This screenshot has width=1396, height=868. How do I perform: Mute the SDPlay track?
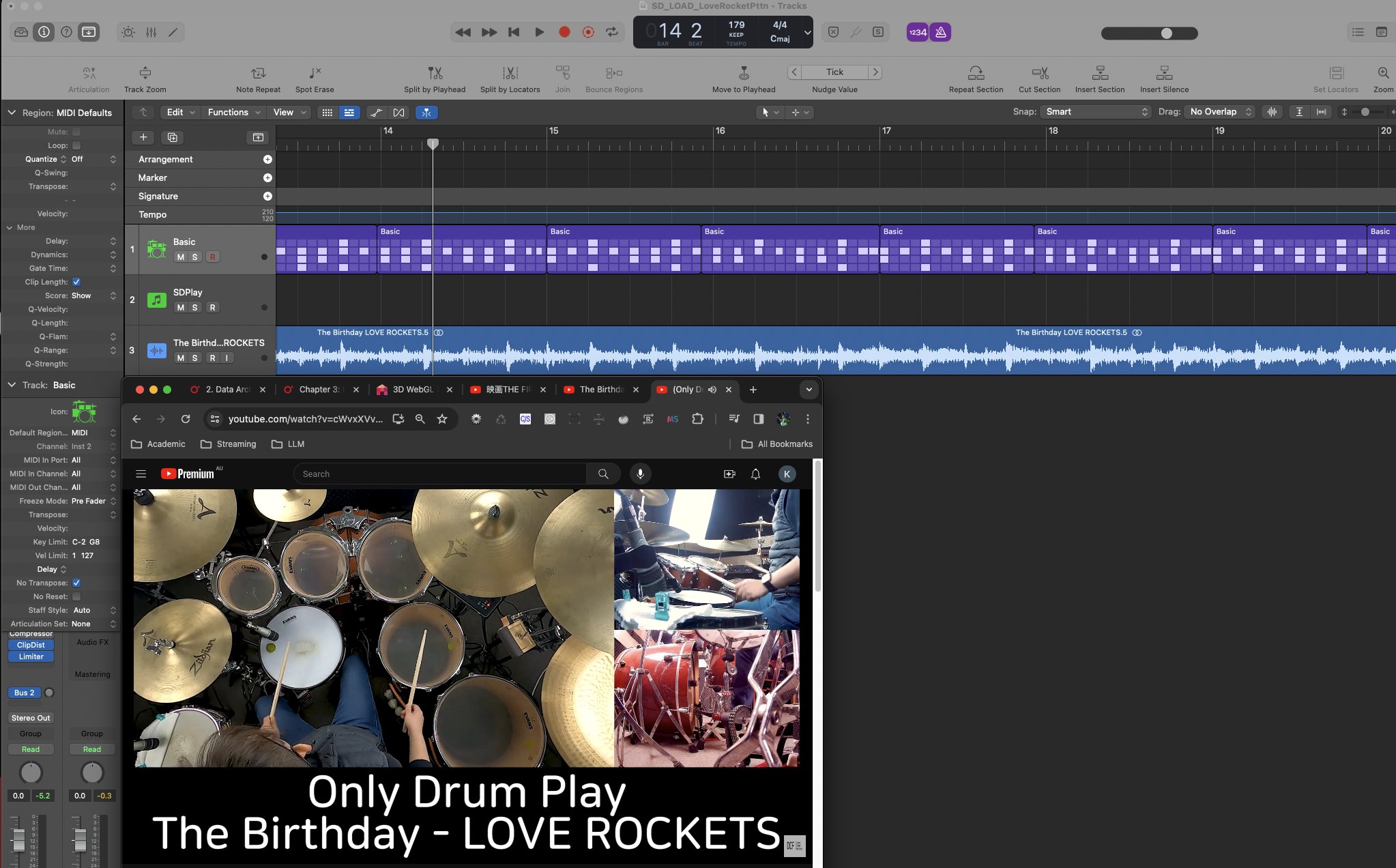(180, 308)
